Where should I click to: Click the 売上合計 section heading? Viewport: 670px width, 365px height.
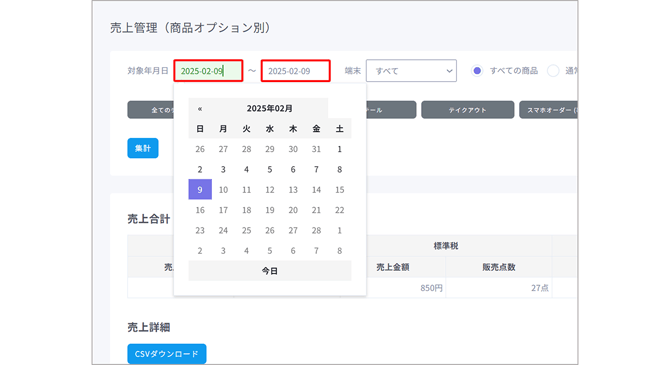[x=149, y=219]
